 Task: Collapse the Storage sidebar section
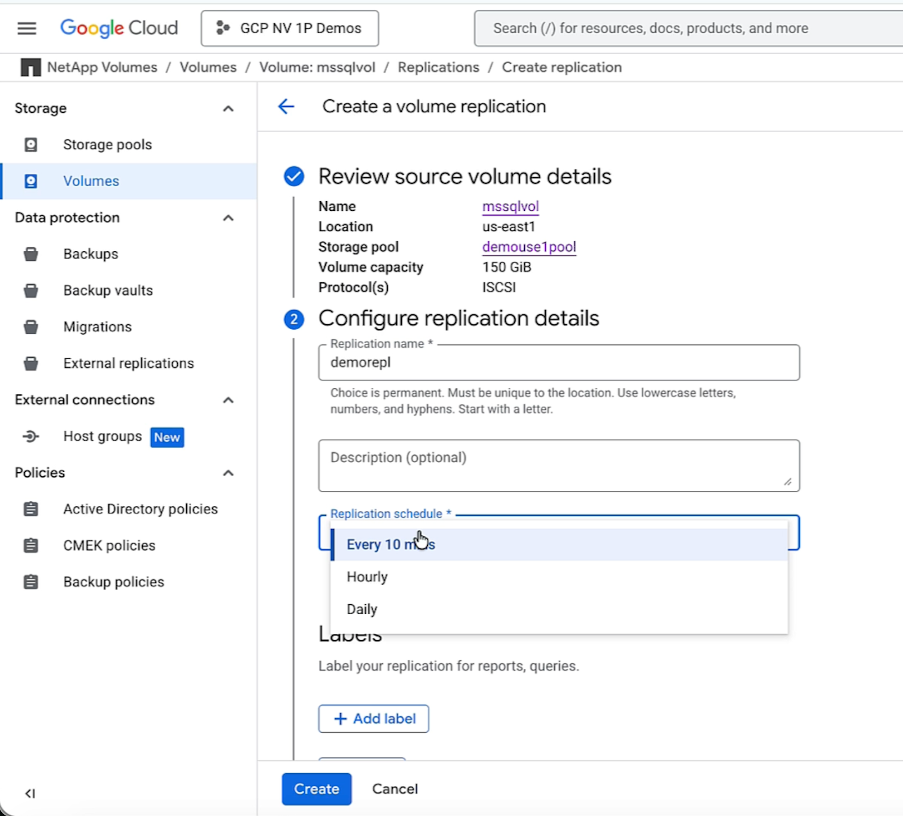pyautogui.click(x=228, y=108)
